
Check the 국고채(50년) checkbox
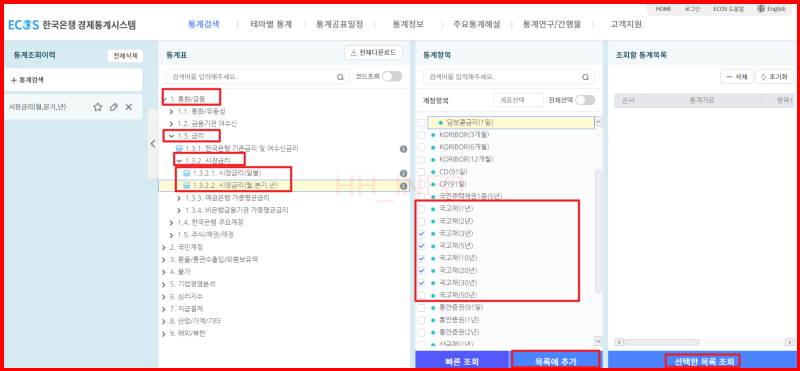(x=421, y=295)
